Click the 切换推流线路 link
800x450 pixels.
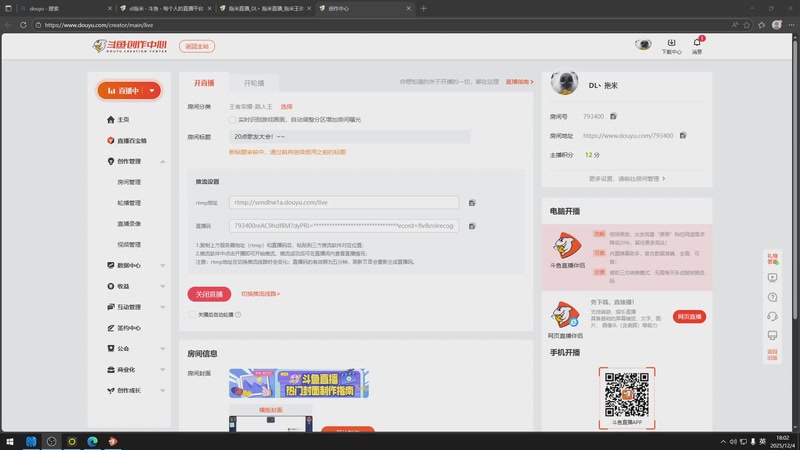pos(260,294)
